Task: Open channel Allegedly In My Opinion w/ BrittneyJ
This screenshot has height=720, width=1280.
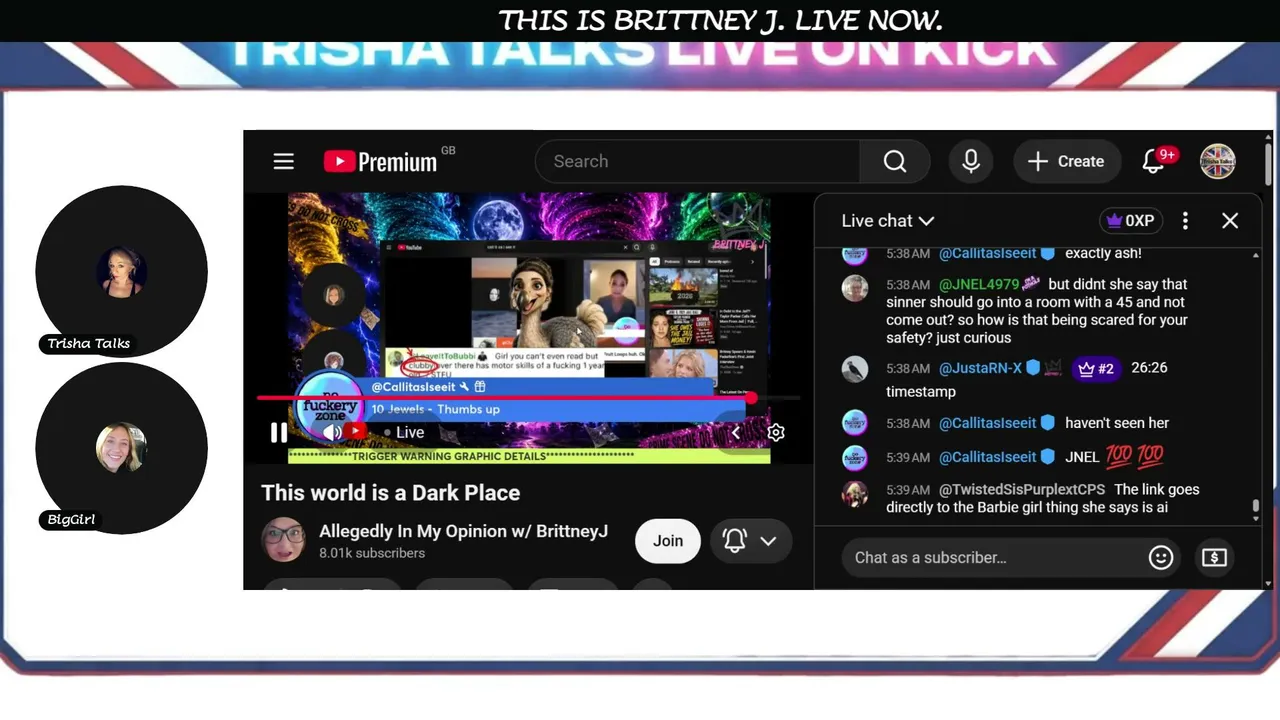Action: pos(463,531)
